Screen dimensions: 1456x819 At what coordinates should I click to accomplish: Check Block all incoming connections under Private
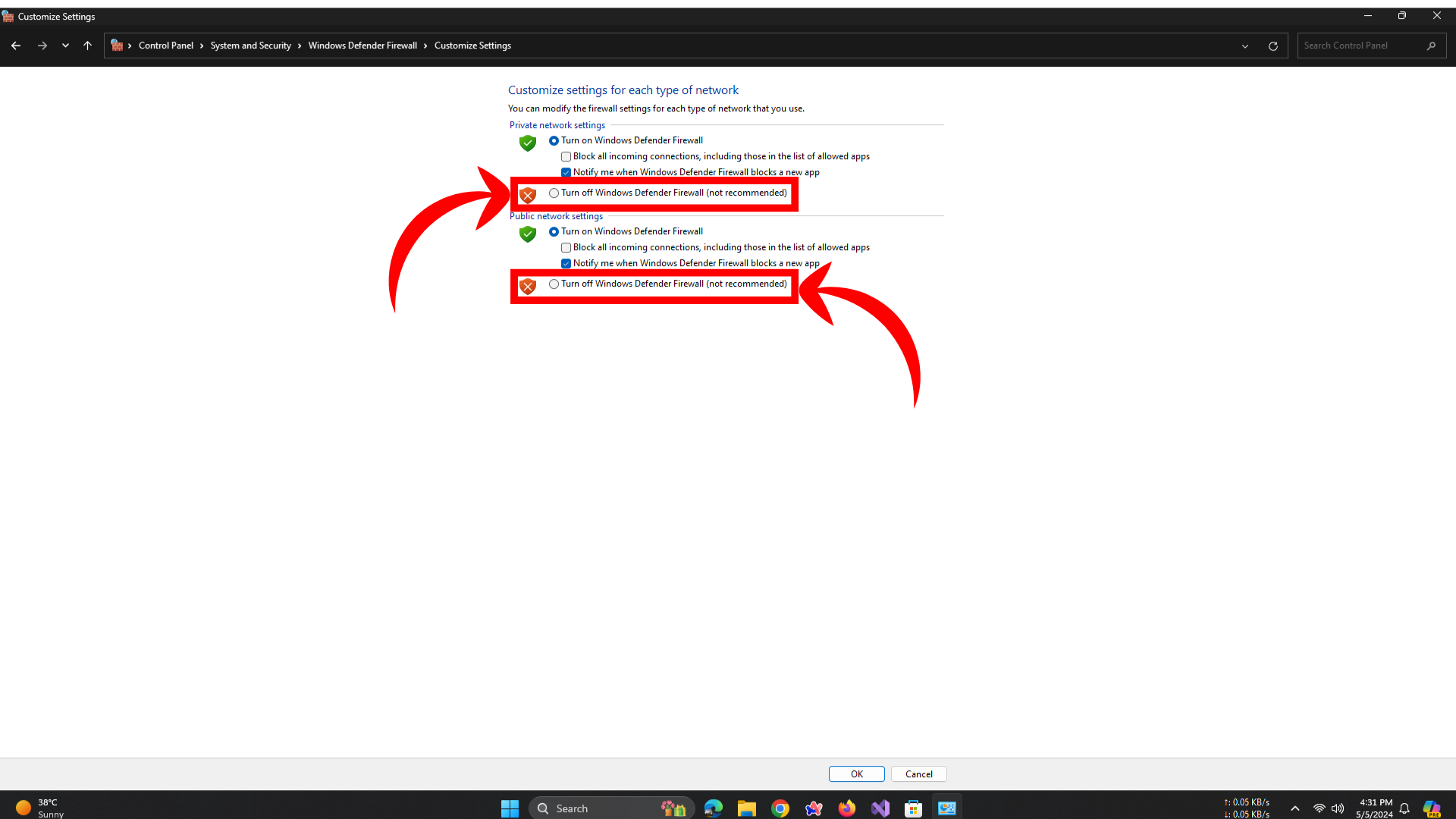566,157
